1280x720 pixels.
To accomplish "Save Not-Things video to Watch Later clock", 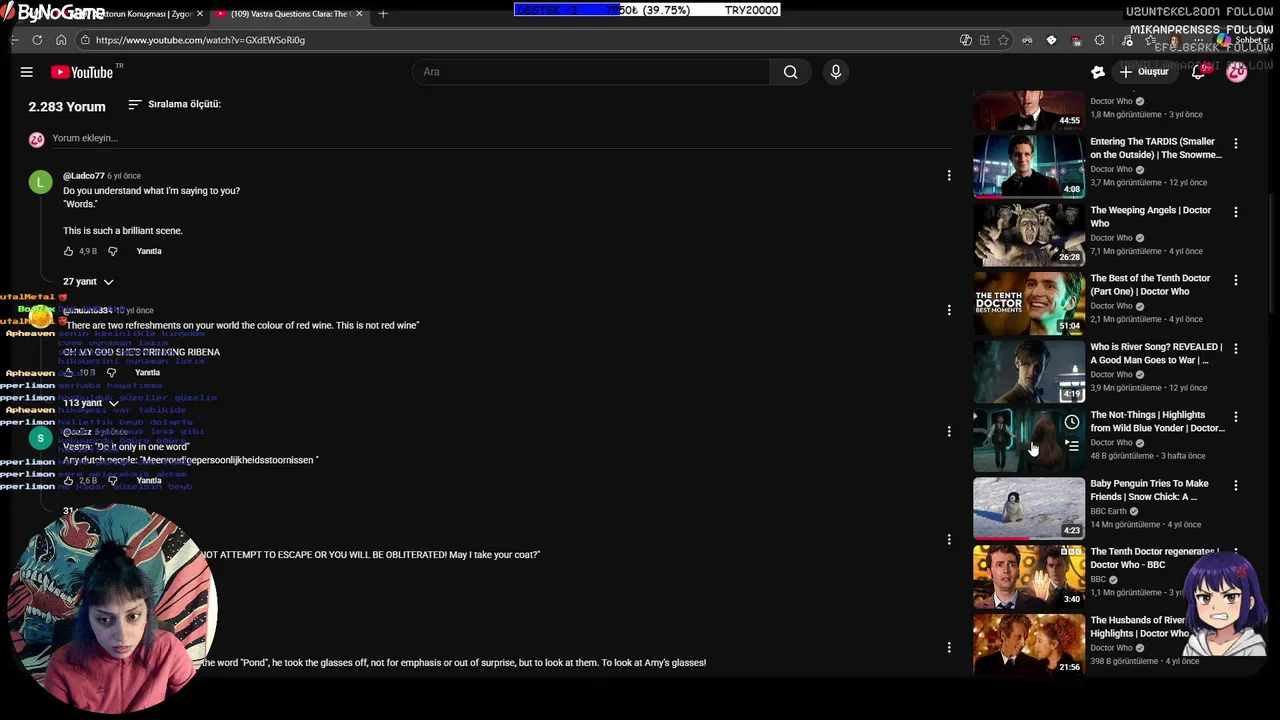I will 1072,422.
